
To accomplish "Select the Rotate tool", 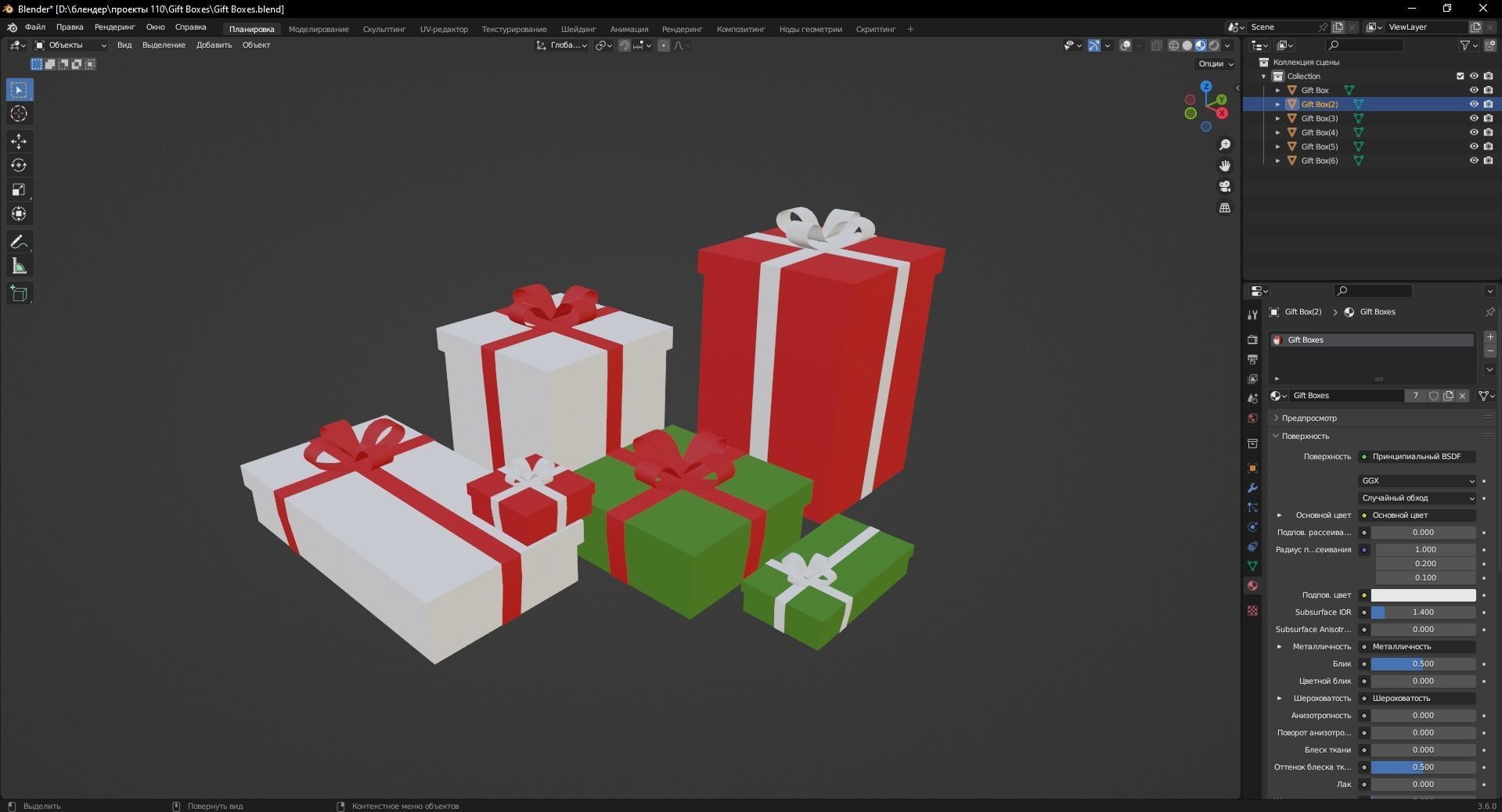I will (x=19, y=165).
